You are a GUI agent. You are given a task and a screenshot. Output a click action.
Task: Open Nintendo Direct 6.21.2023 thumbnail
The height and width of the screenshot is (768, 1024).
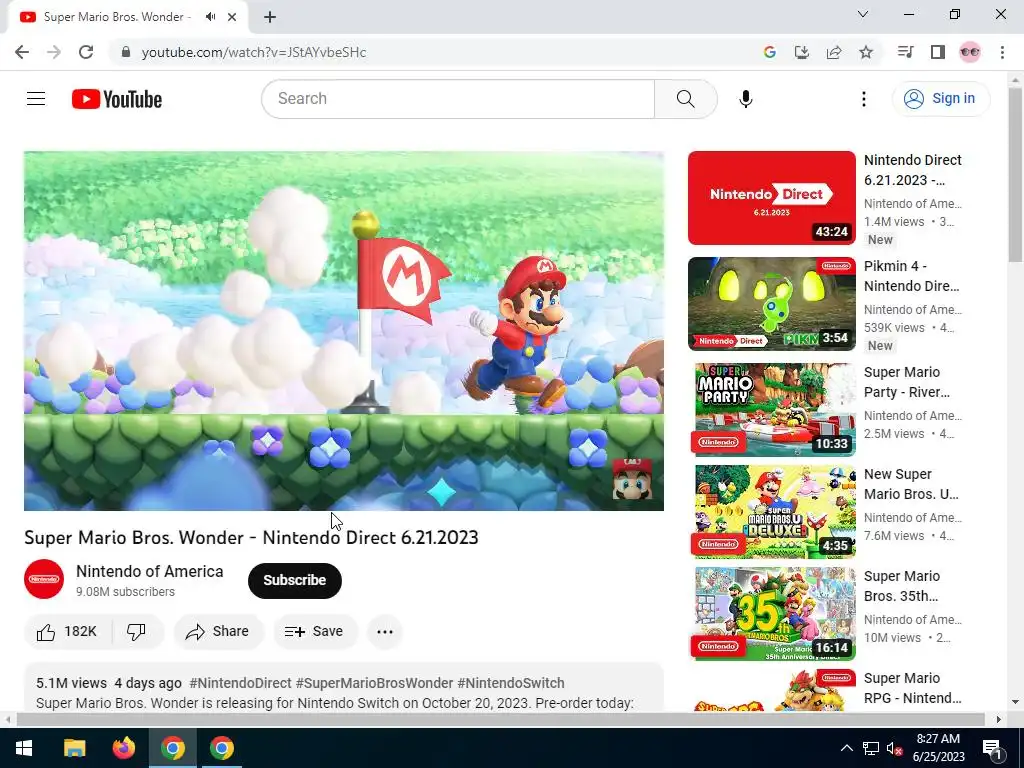coord(771,198)
